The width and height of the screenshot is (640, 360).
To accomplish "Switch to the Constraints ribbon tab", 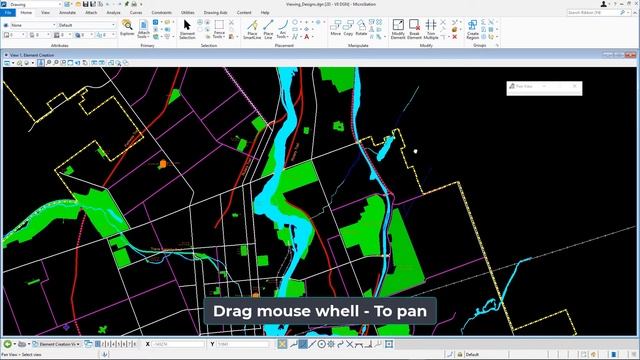I will coord(162,13).
